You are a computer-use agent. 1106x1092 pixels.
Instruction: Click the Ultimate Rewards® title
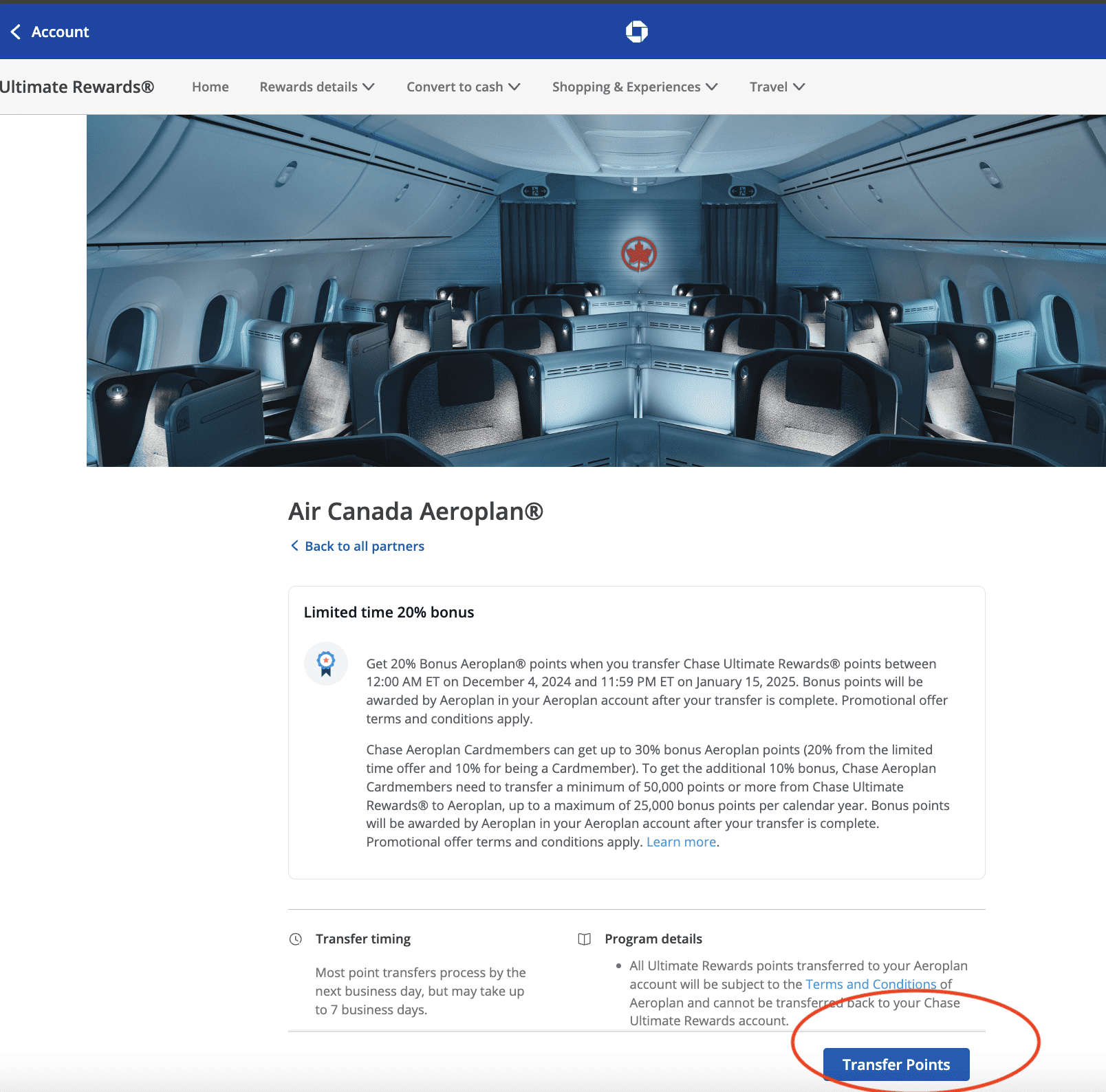click(x=77, y=87)
